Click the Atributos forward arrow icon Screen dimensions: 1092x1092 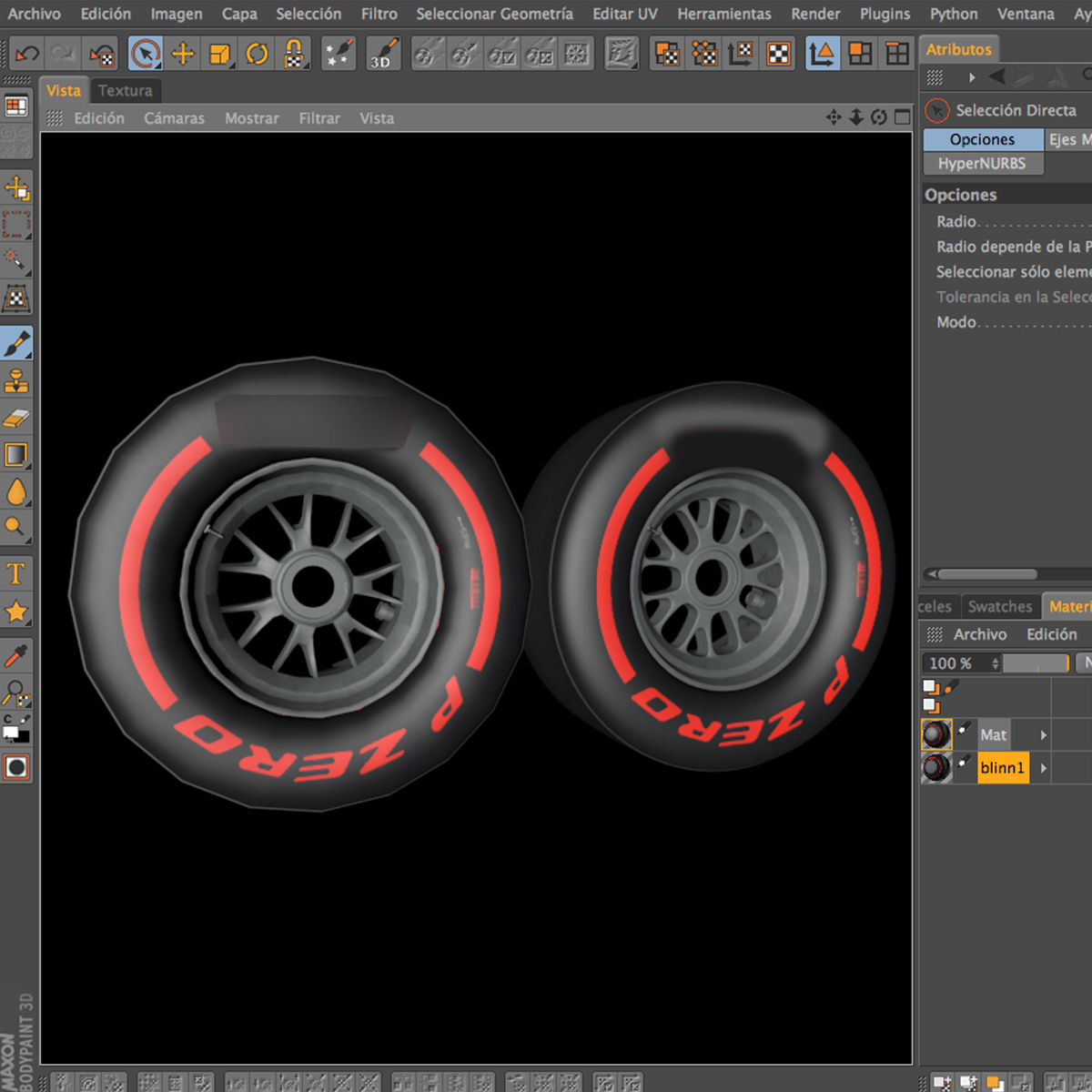pos(1023,77)
